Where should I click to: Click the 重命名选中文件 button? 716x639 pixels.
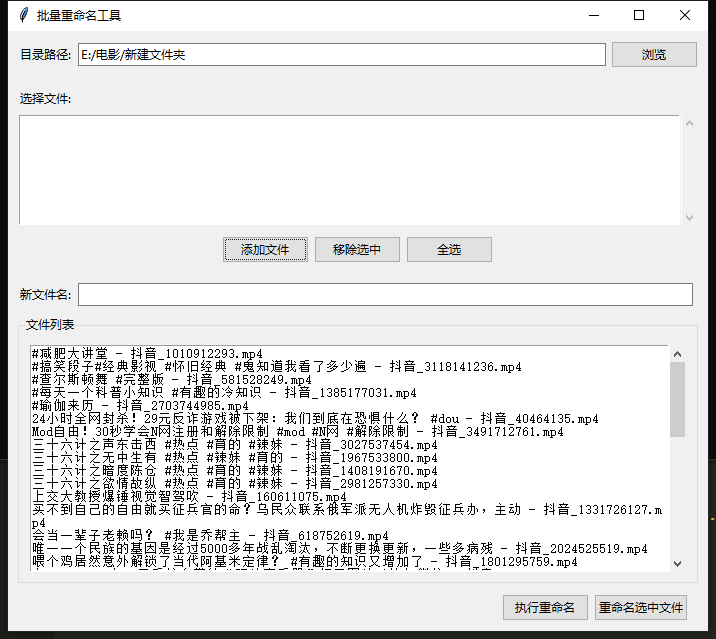641,607
